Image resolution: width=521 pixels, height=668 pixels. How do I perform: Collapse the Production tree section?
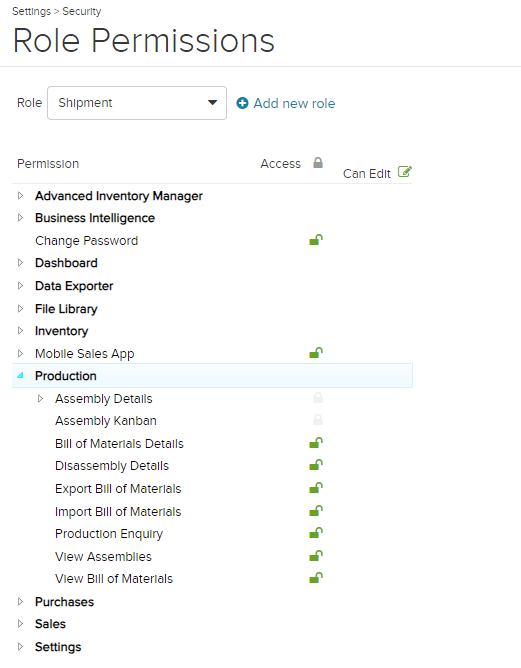20,375
